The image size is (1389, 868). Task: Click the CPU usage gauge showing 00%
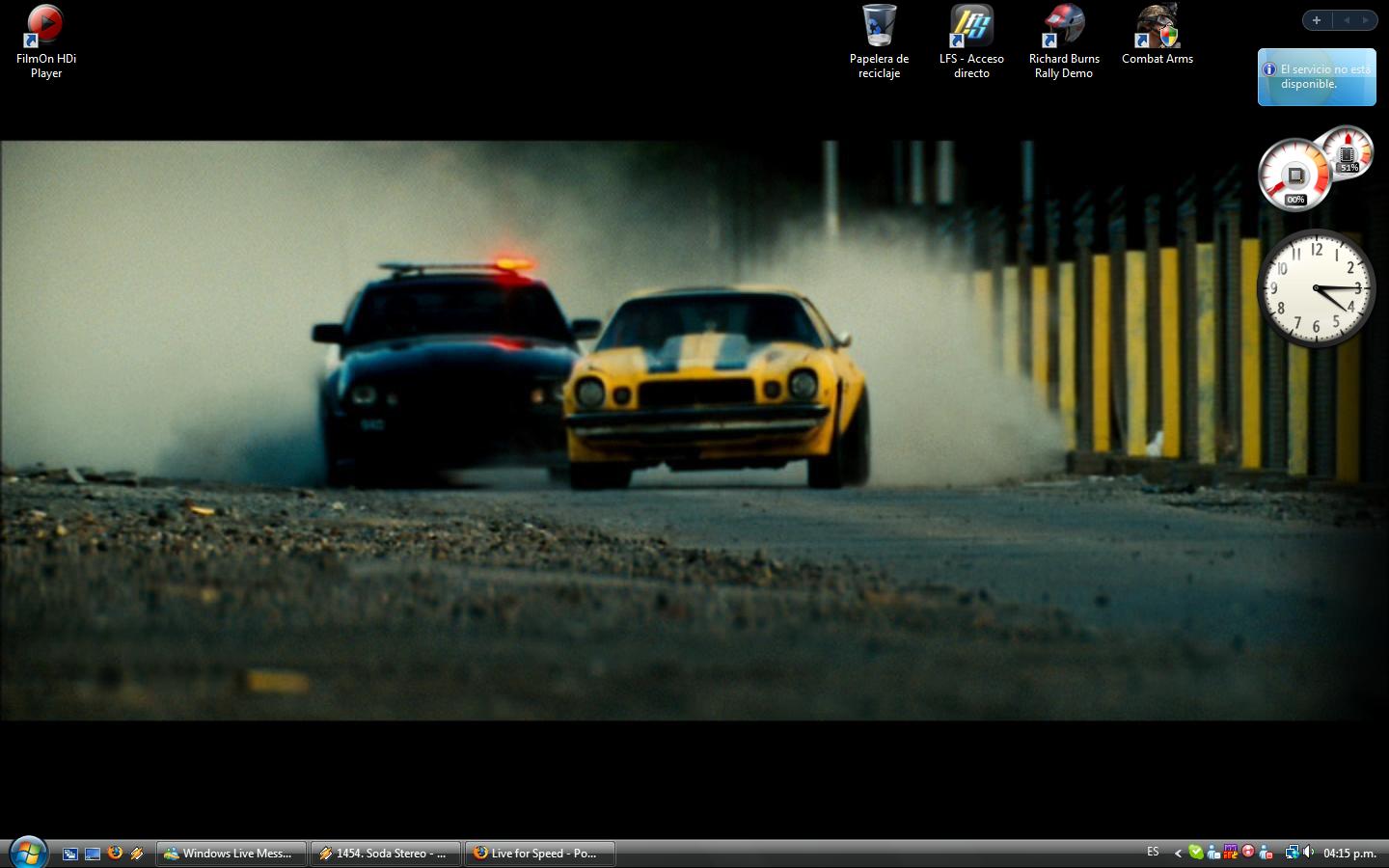(x=1294, y=175)
